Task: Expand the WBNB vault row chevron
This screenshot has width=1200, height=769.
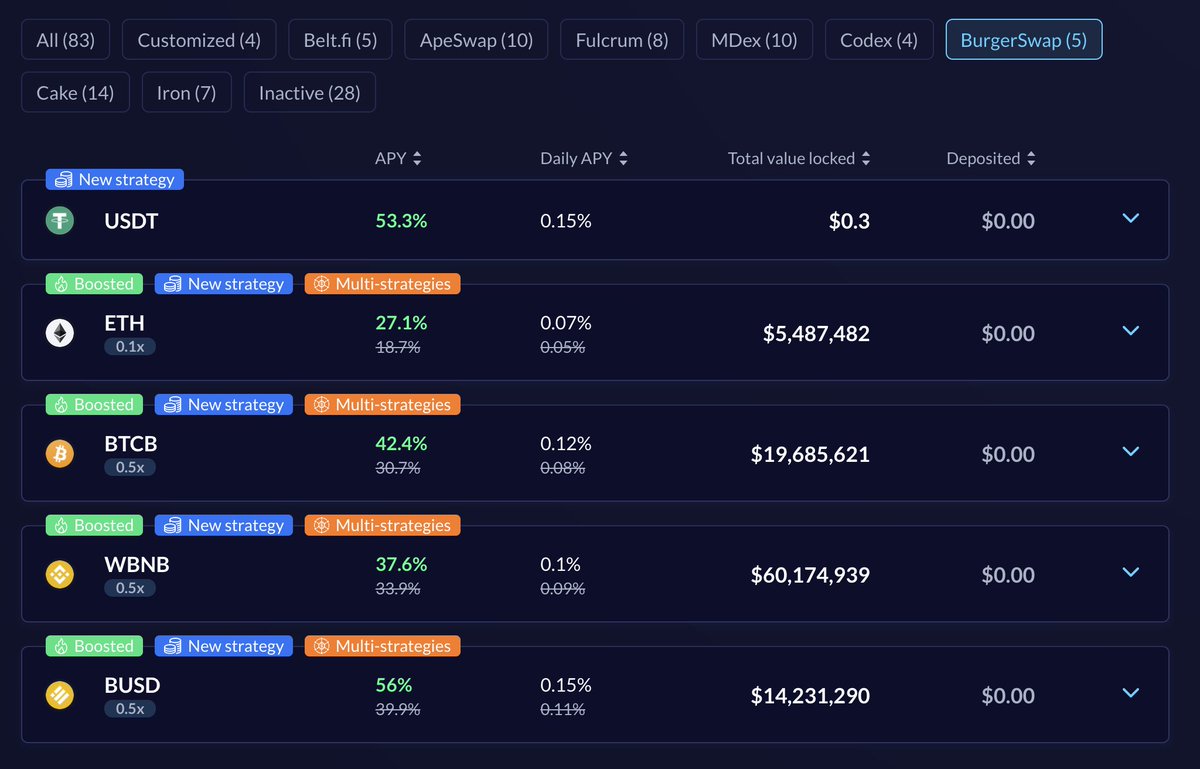Action: pos(1131,572)
